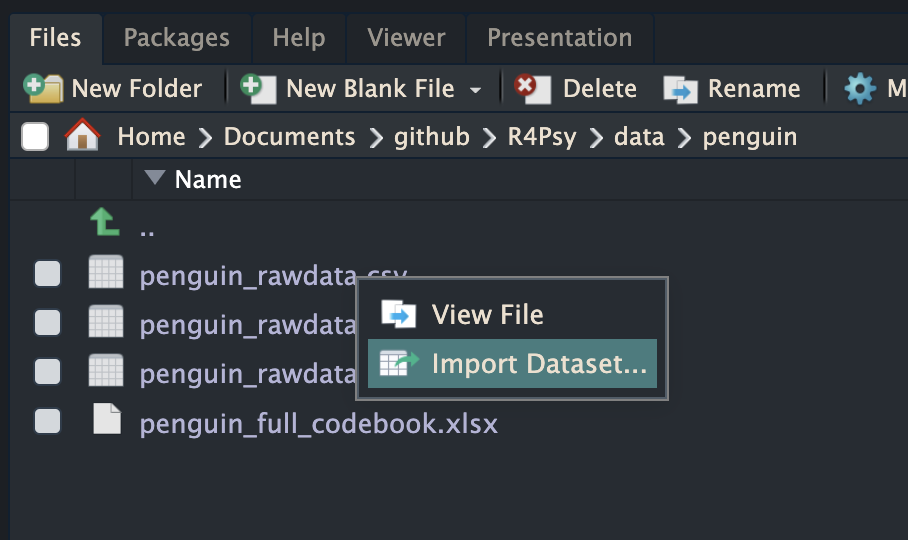The height and width of the screenshot is (540, 908).
Task: Open the Viewer tab
Action: tap(405, 38)
